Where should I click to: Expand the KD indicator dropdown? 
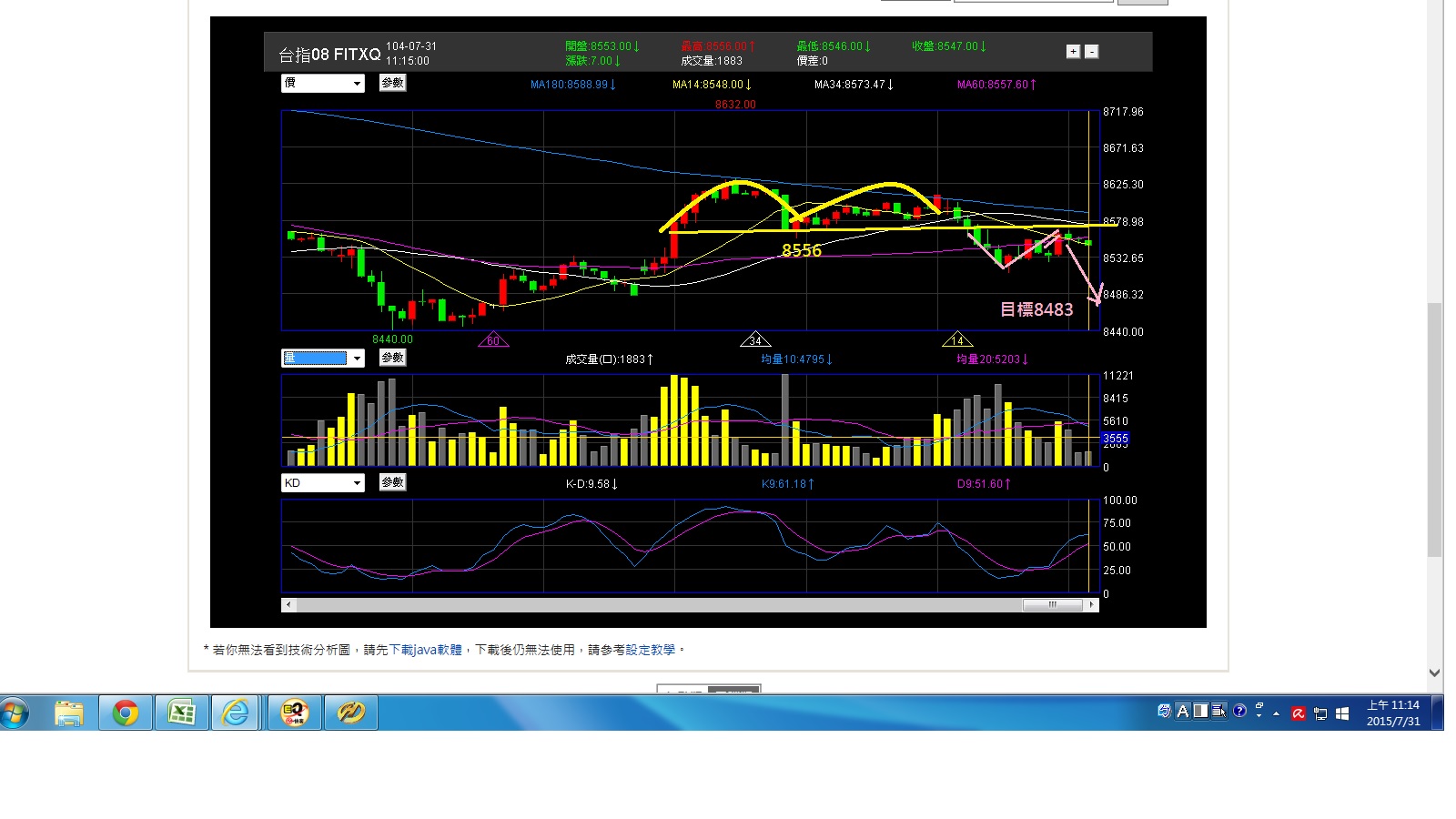322,483
